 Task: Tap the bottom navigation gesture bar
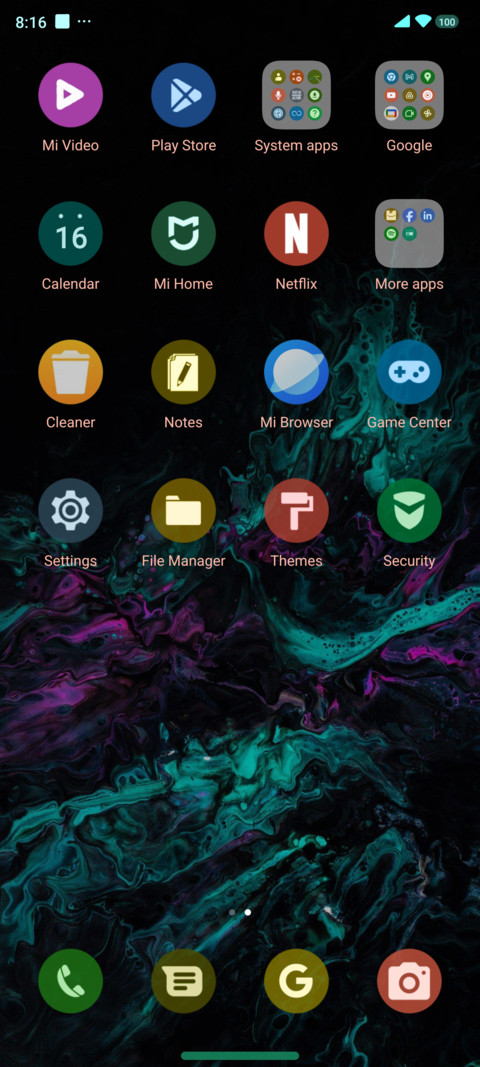click(240, 1055)
